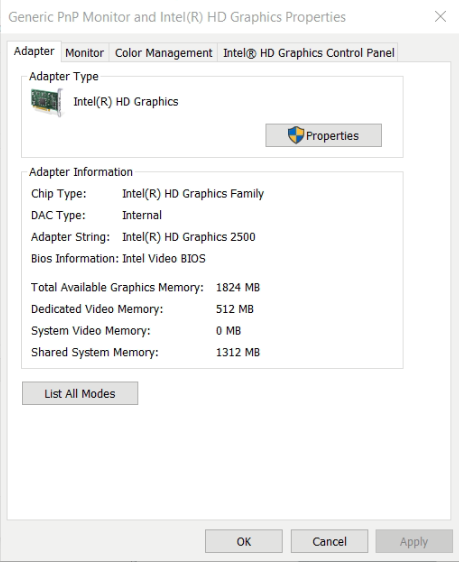
Task: Click the 'Chip Type:' label
Action: coord(59,194)
